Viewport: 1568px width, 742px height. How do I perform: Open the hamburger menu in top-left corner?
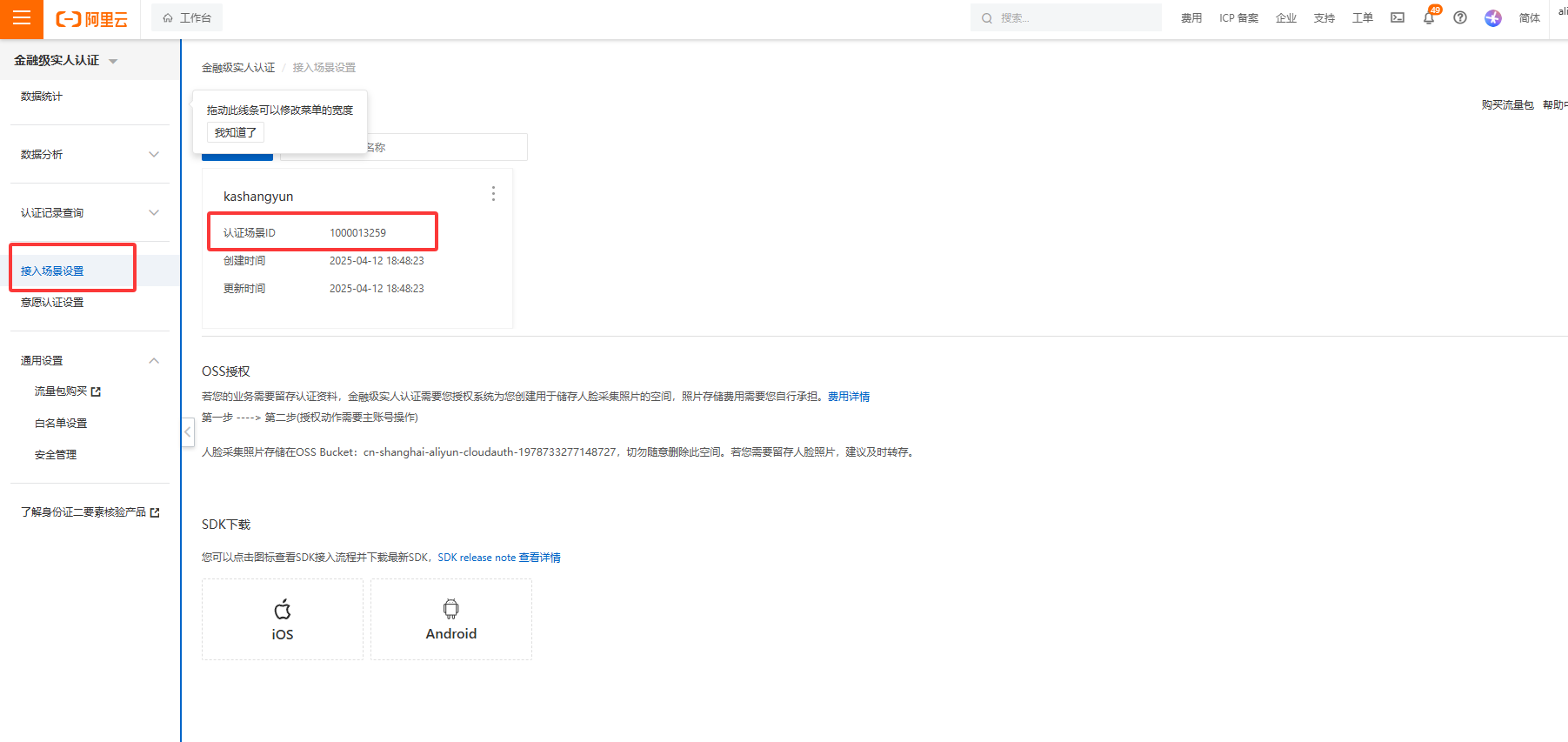click(21, 18)
